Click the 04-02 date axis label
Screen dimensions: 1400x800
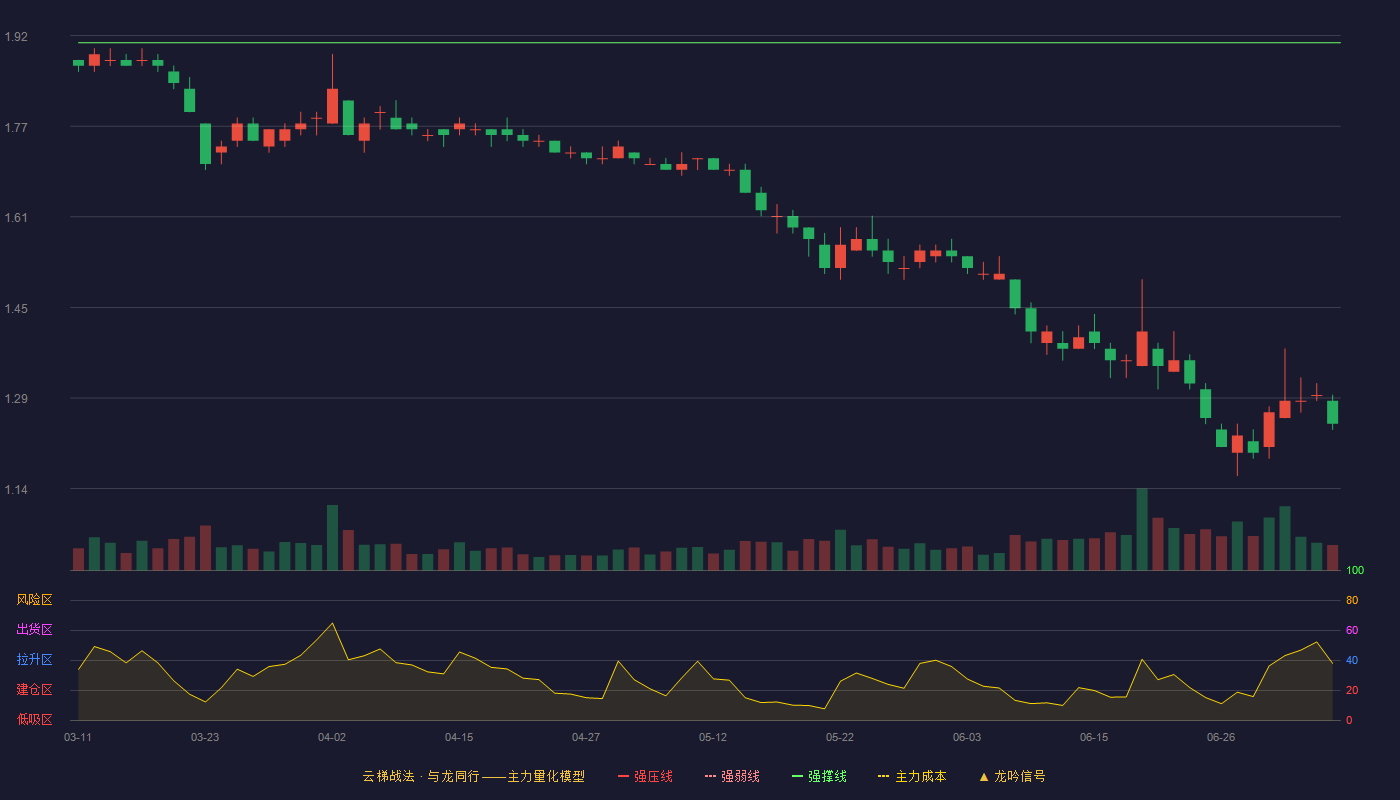click(x=332, y=737)
